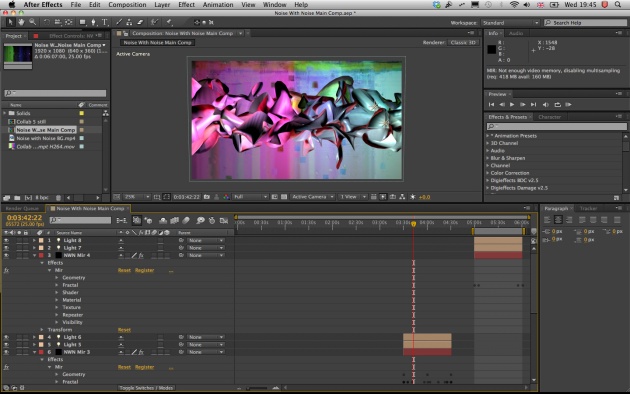The image size is (630, 394).
Task: Click the Classic 3D renderer button
Action: [x=463, y=42]
